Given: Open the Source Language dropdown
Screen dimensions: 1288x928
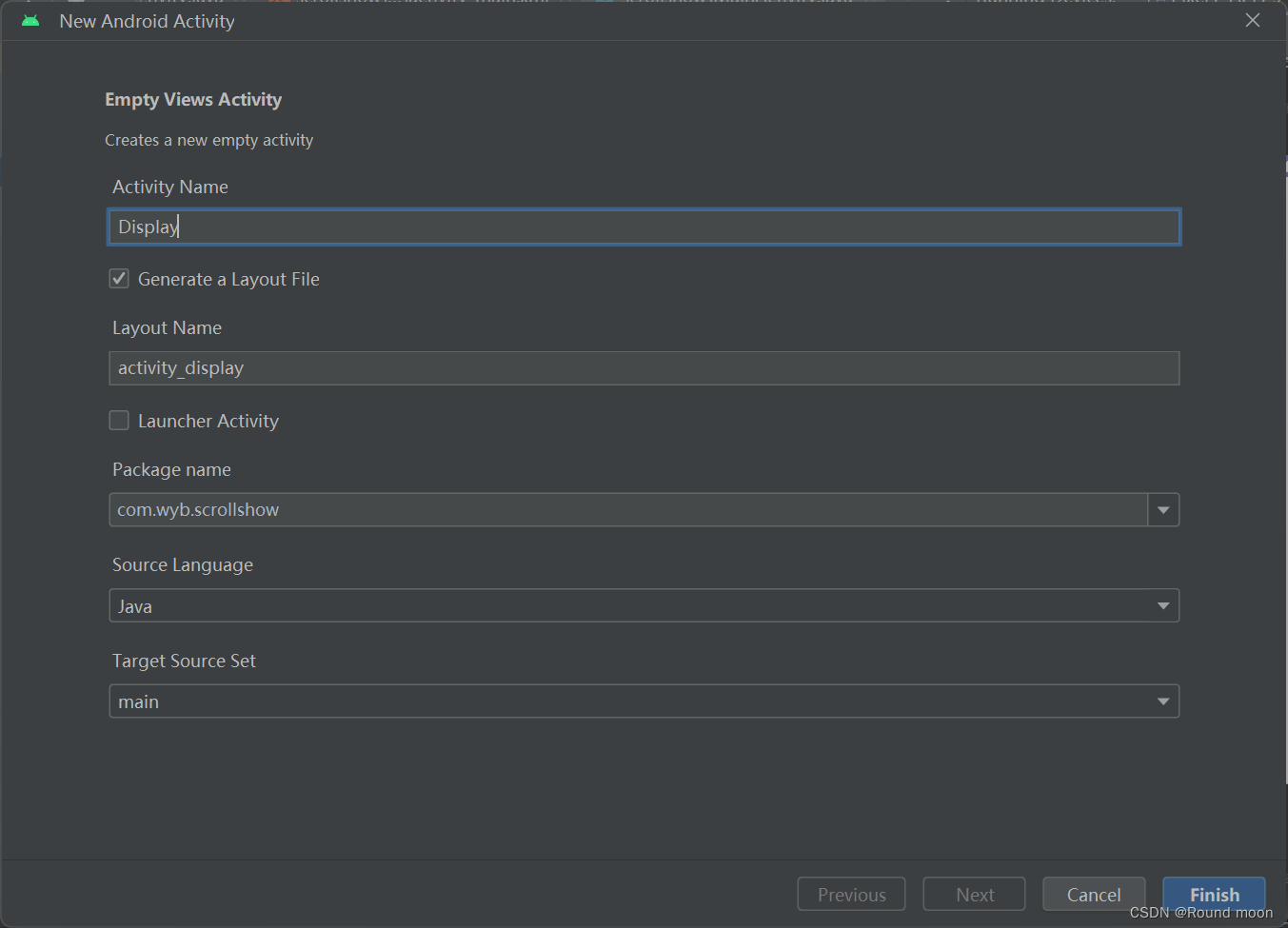Looking at the screenshot, I should [x=644, y=606].
